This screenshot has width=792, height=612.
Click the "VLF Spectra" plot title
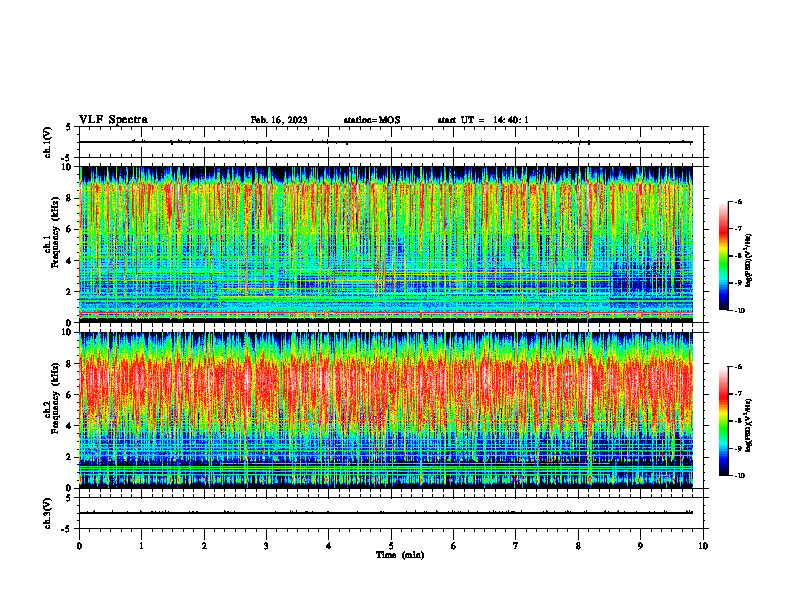(x=113, y=120)
